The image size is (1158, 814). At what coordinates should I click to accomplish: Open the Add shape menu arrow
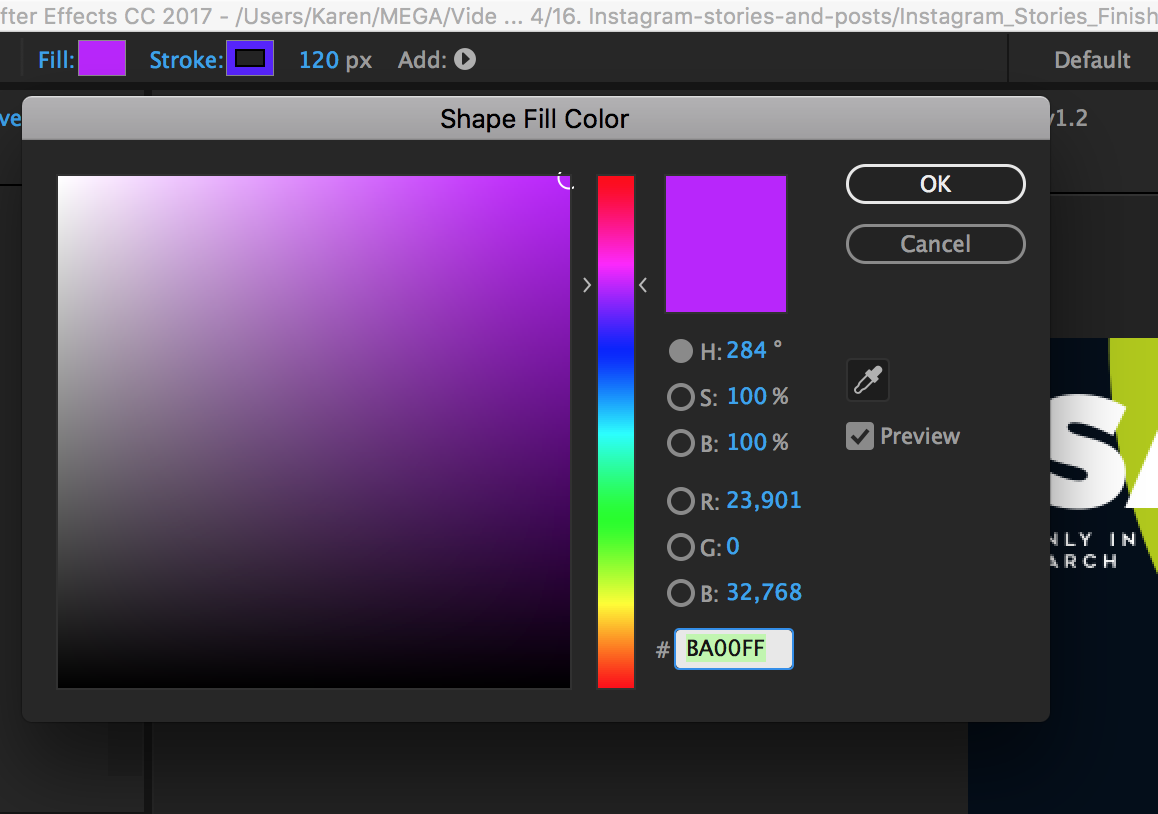tap(464, 60)
